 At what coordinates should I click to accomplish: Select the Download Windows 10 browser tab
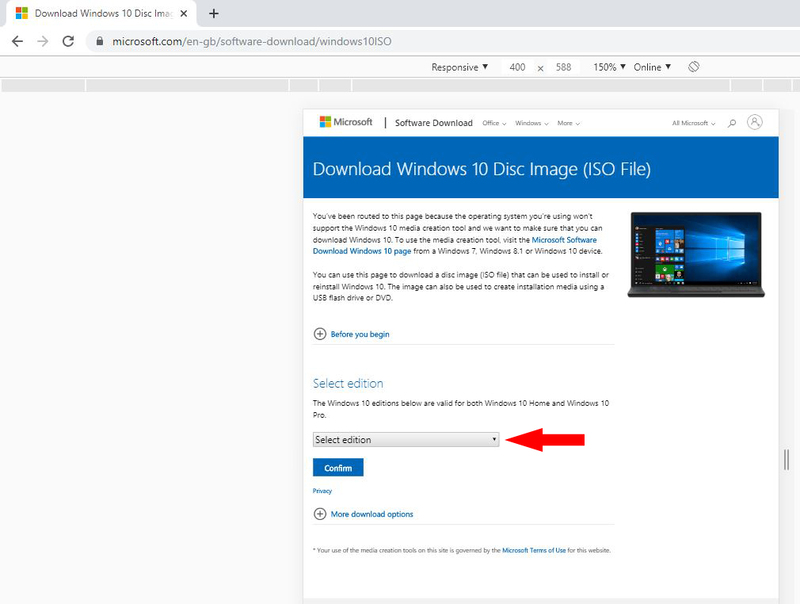101,14
